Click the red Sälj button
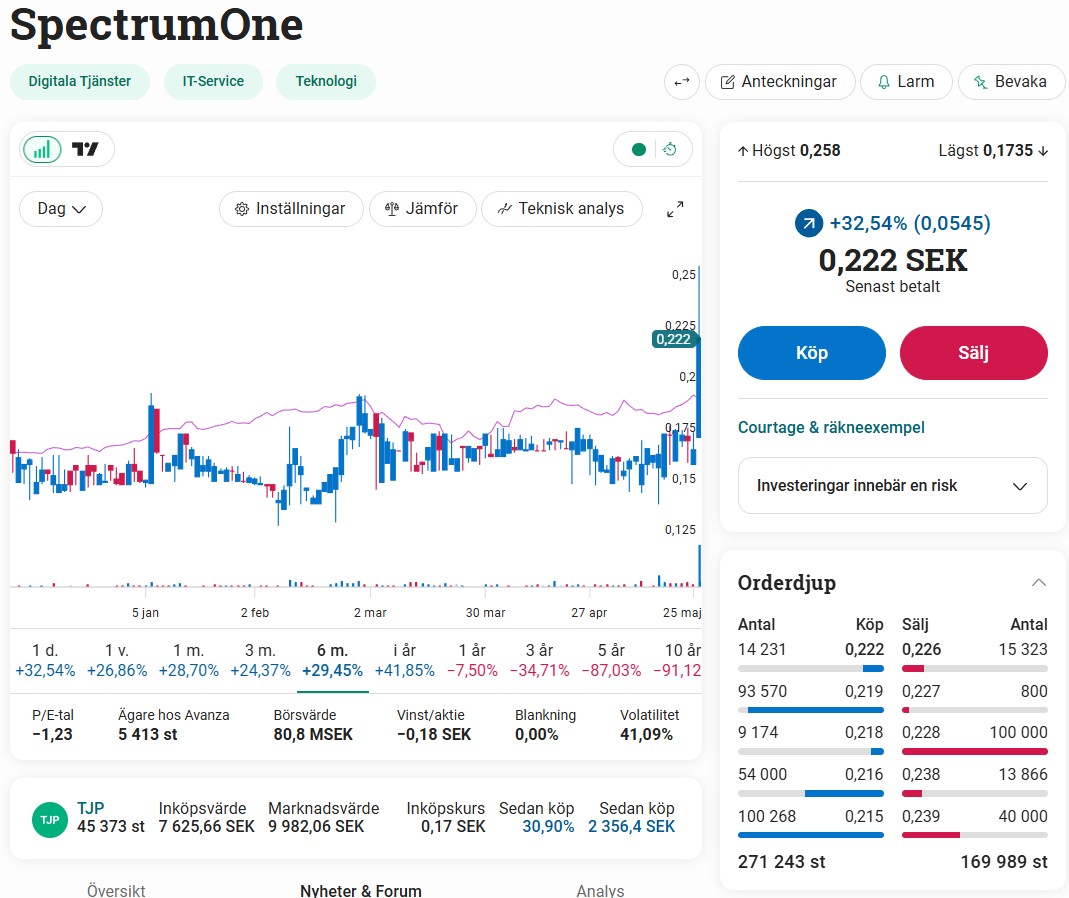The width and height of the screenshot is (1069, 898). pyautogui.click(x=974, y=353)
